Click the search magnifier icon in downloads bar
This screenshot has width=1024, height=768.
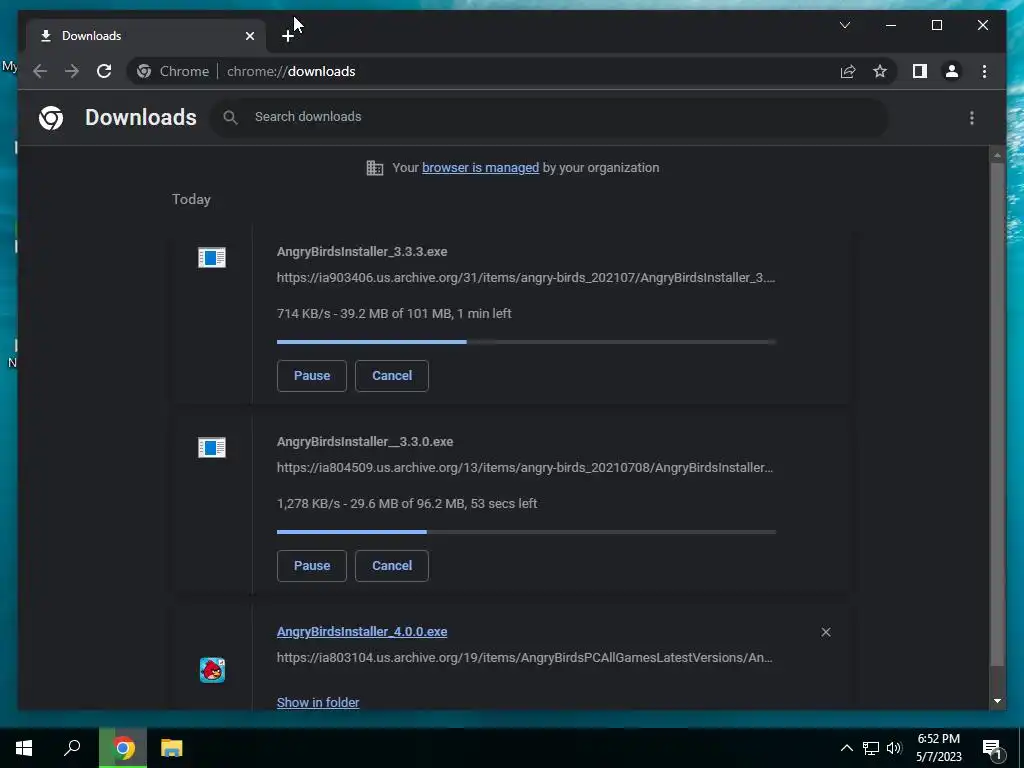230,117
